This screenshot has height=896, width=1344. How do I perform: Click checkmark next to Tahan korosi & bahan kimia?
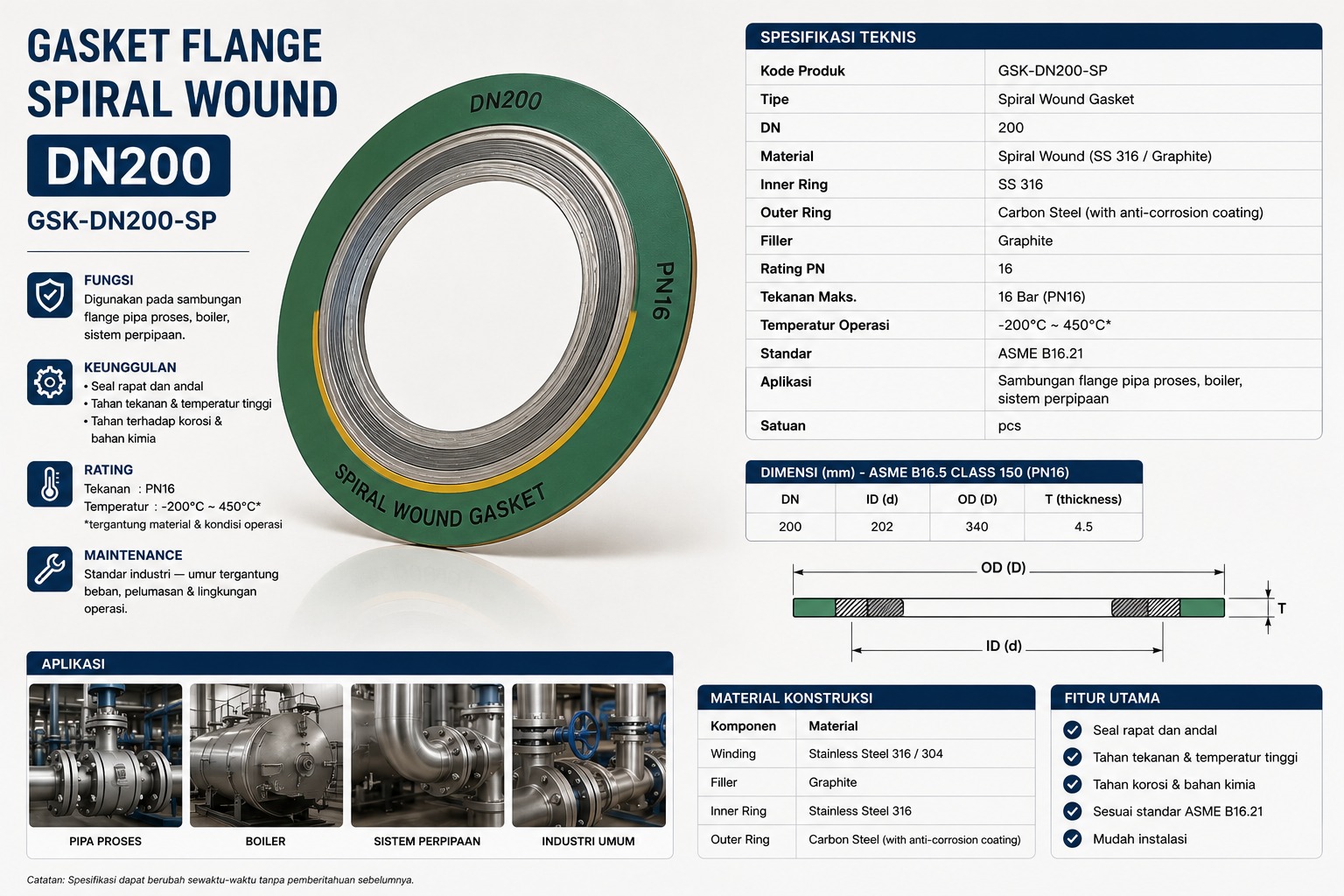pyautogui.click(x=1072, y=784)
